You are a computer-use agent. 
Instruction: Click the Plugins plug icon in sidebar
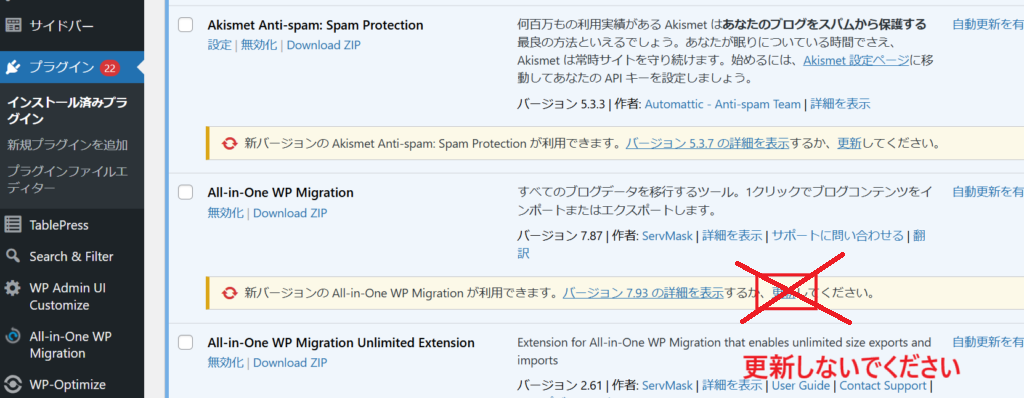[x=13, y=67]
